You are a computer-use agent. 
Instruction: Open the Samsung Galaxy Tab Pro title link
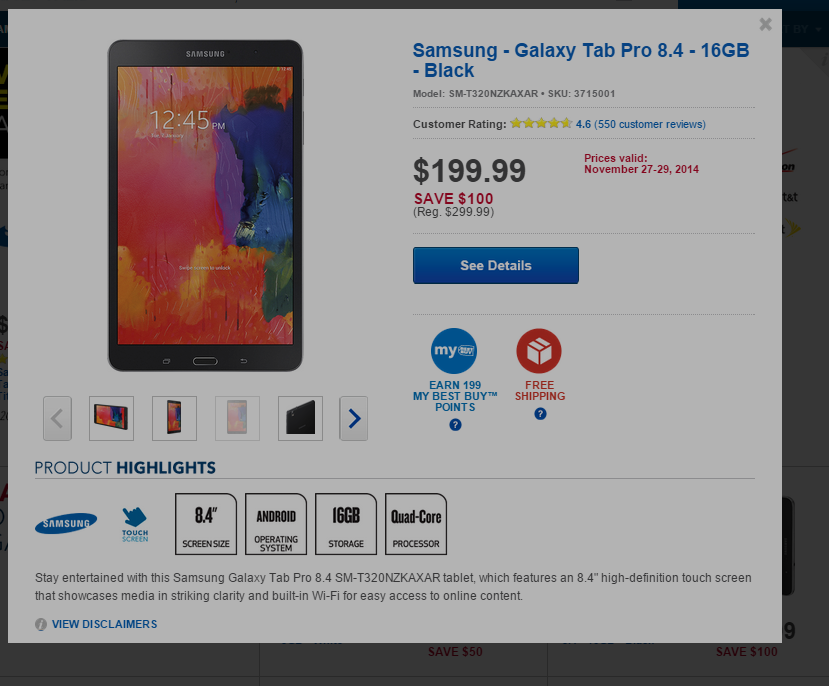click(x=581, y=61)
